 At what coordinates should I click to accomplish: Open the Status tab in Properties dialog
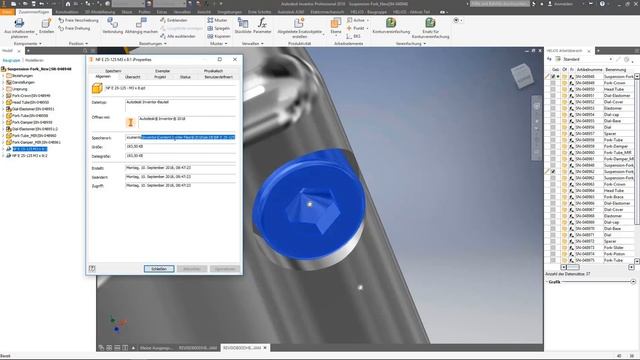[185, 77]
